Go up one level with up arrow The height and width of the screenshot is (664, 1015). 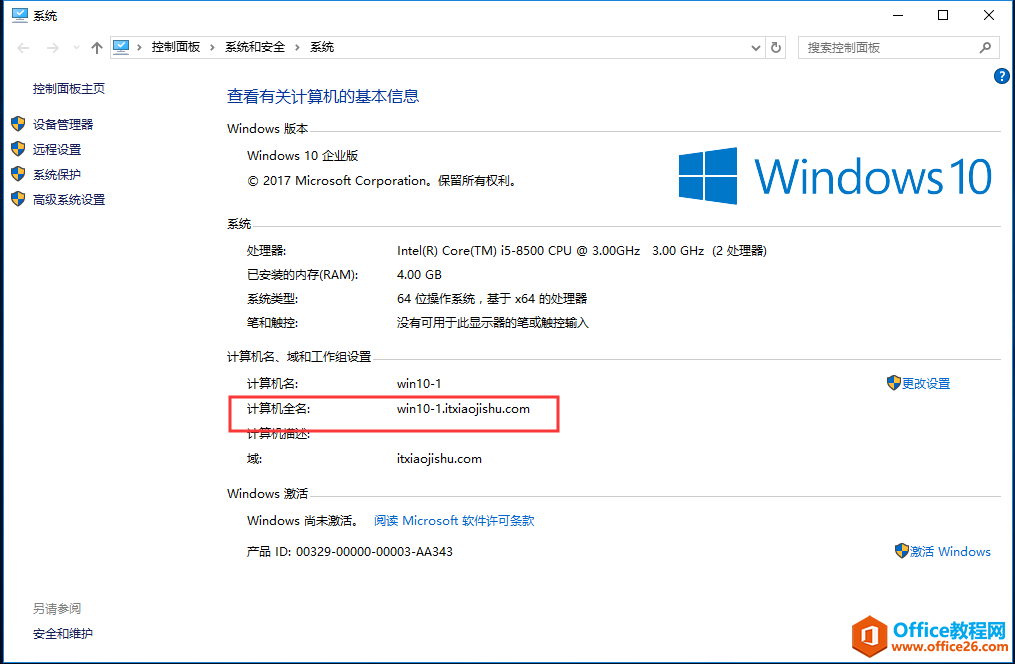click(97, 48)
